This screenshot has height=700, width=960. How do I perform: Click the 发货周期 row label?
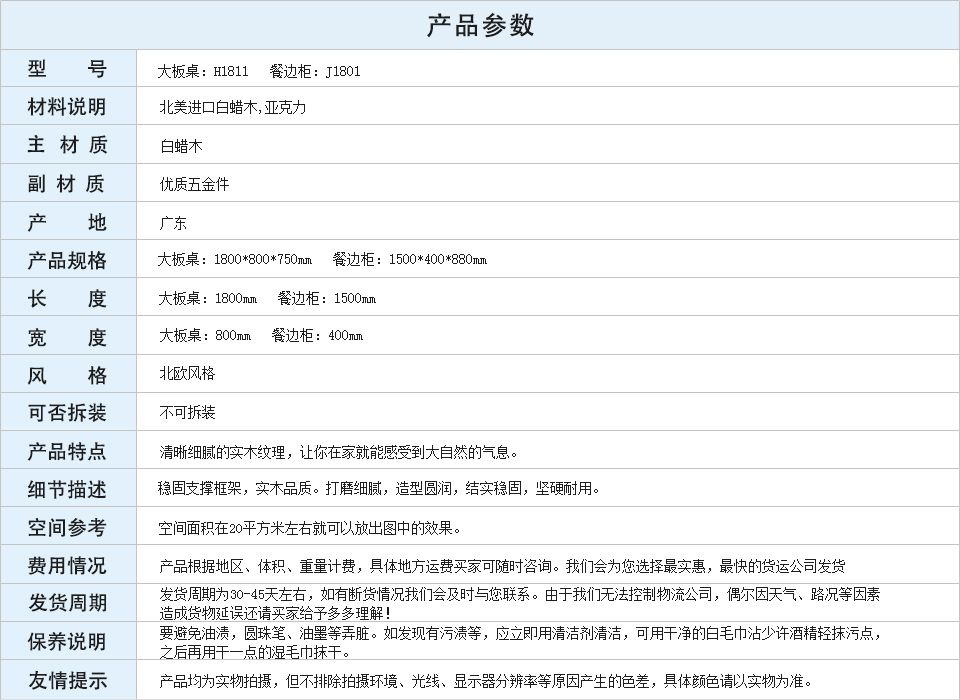coord(67,603)
